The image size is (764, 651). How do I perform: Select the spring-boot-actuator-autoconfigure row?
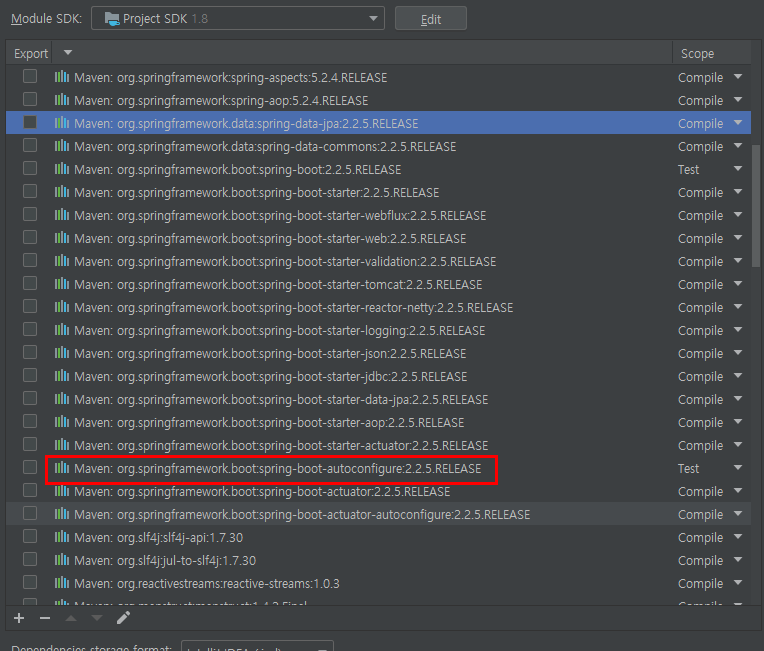pos(378,514)
